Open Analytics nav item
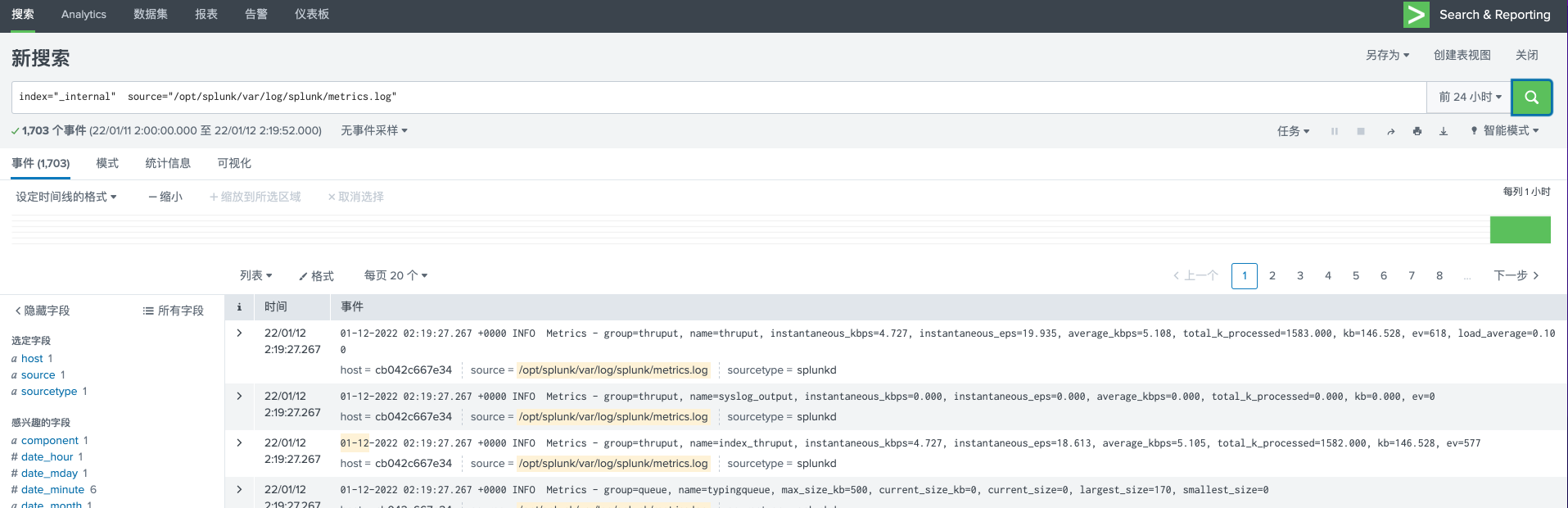Image resolution: width=1568 pixels, height=508 pixels. tap(84, 15)
